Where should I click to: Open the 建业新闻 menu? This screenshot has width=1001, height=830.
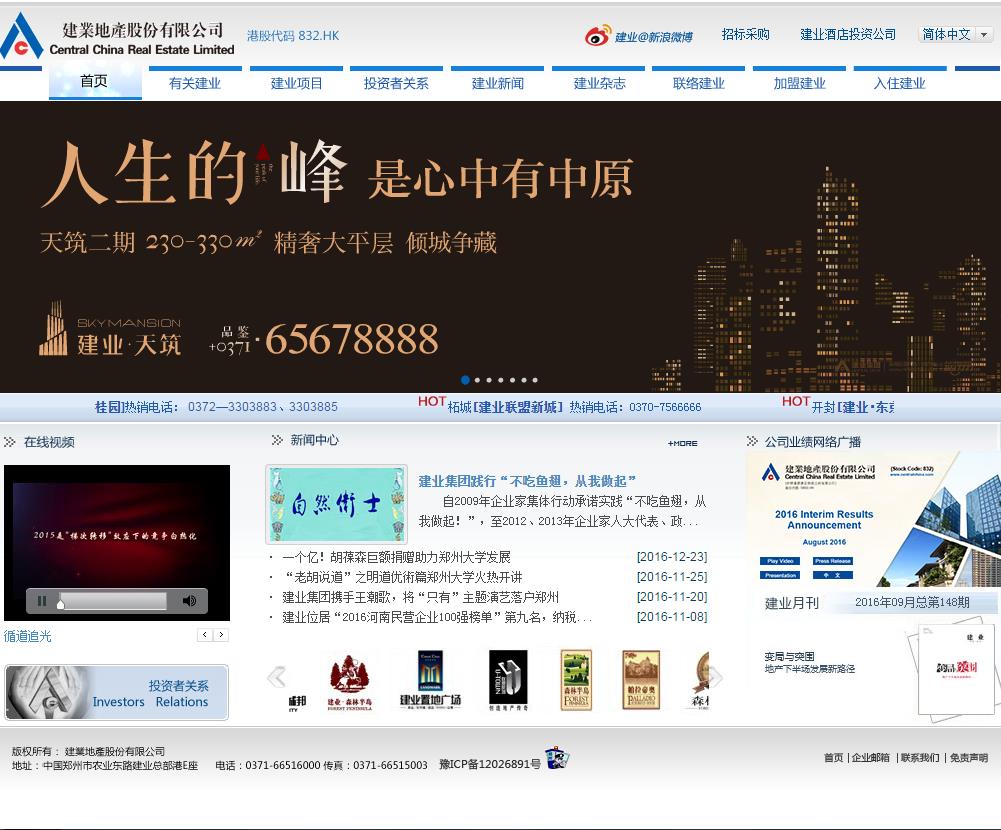point(497,83)
